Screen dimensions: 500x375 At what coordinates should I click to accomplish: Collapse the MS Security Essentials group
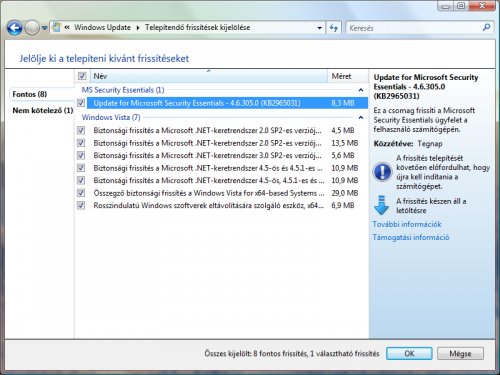(361, 90)
